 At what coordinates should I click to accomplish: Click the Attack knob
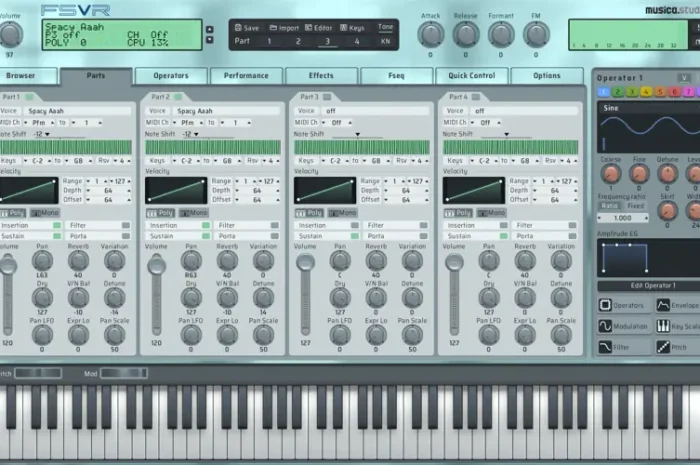(x=430, y=35)
